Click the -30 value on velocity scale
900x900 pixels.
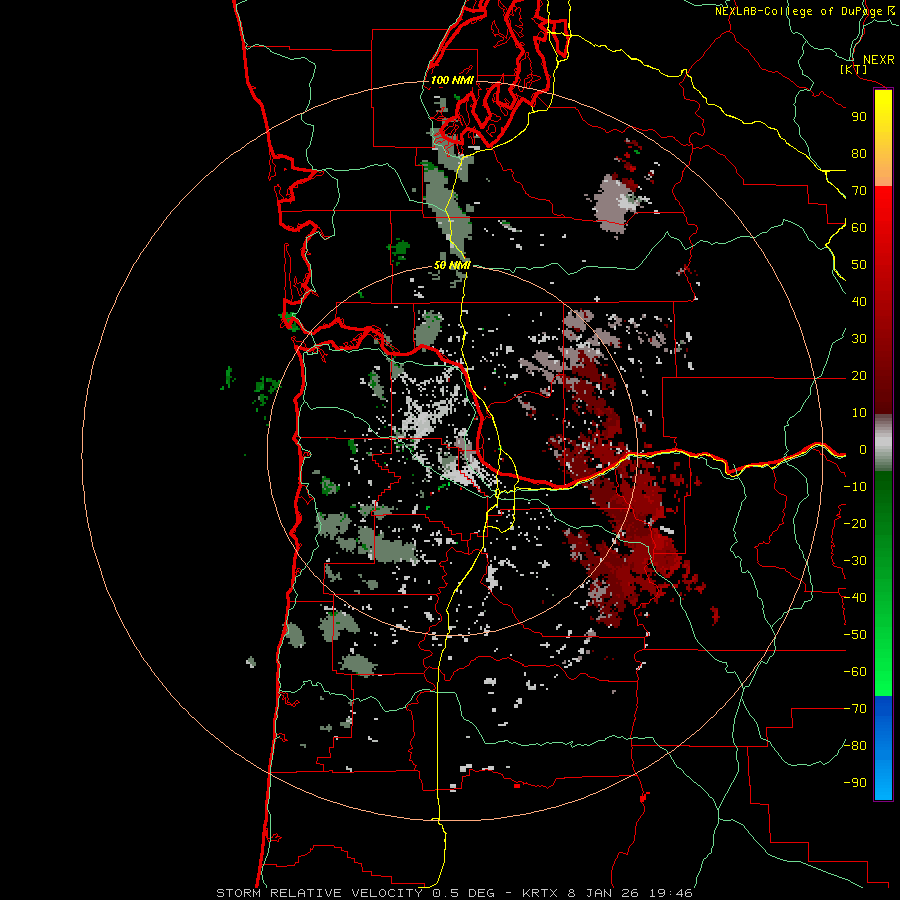(855, 561)
